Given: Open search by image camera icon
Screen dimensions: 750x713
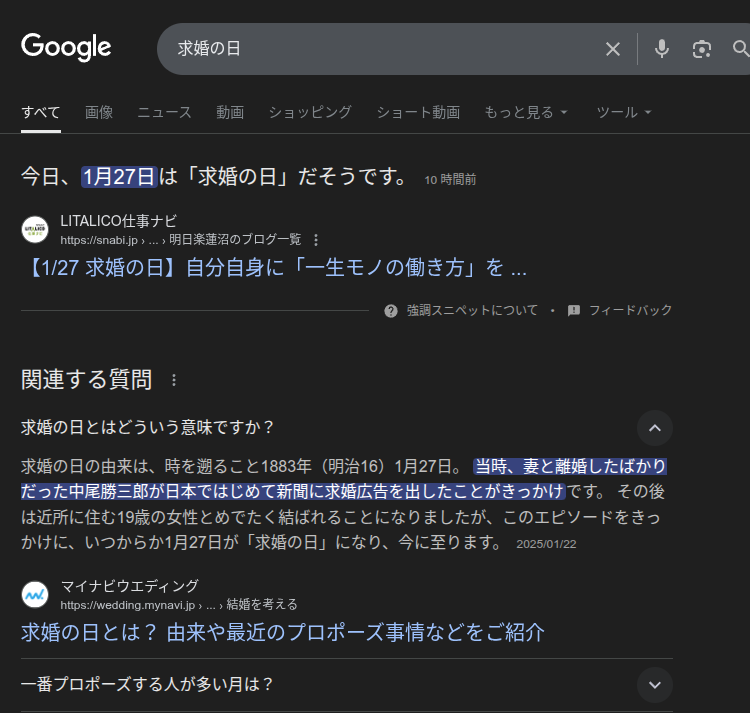Looking at the screenshot, I should click(x=702, y=49).
